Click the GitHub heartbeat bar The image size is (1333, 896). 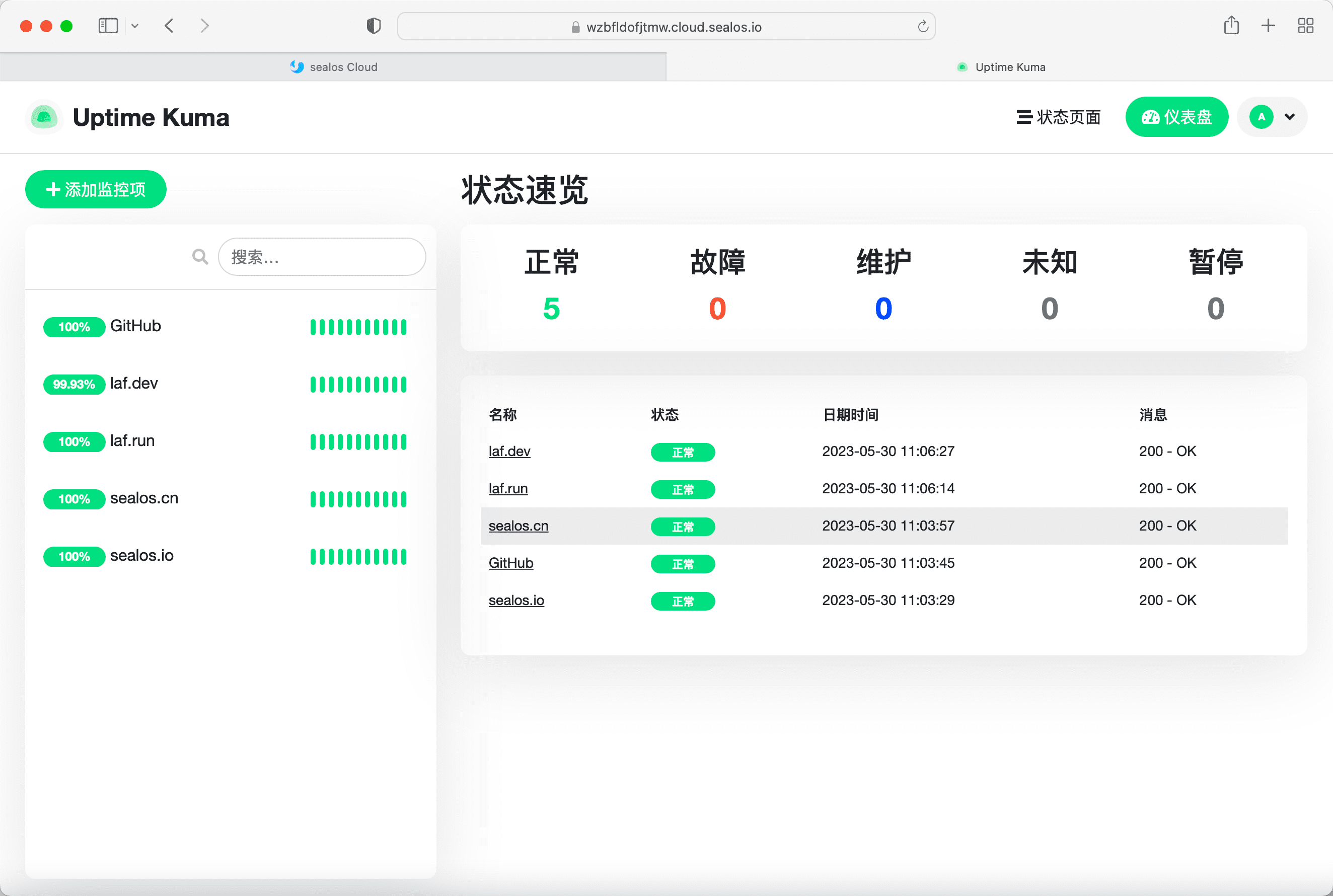click(358, 327)
